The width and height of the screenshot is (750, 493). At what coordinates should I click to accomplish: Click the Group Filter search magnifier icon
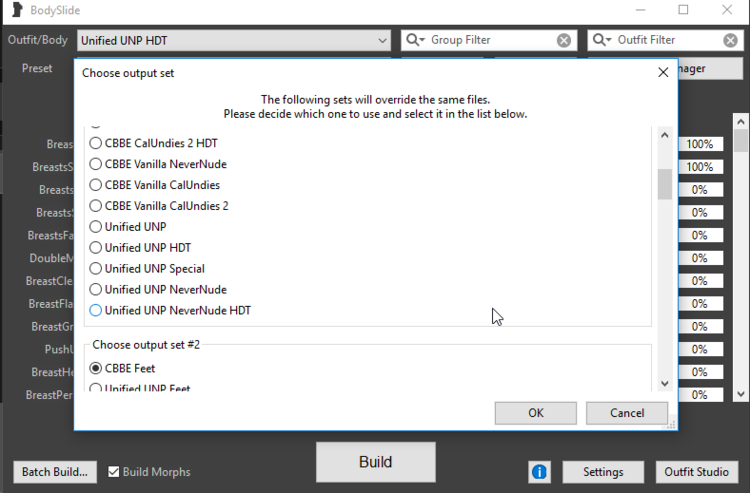pos(415,40)
